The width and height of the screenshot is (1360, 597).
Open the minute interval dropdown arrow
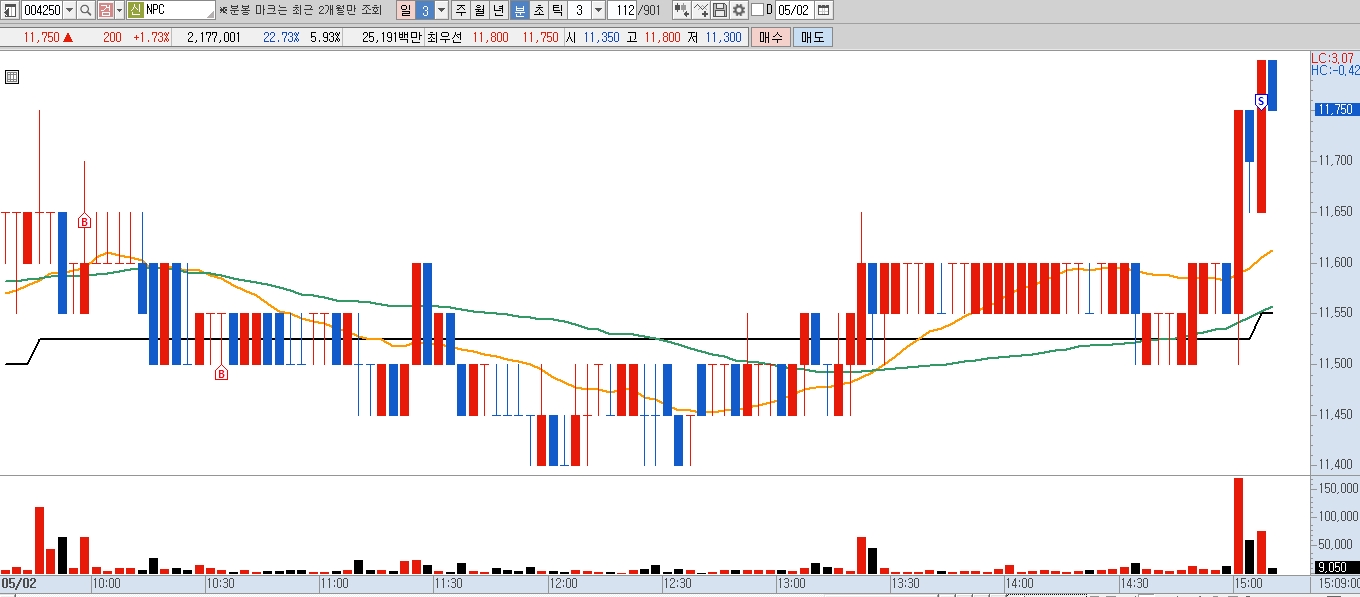pyautogui.click(x=598, y=10)
